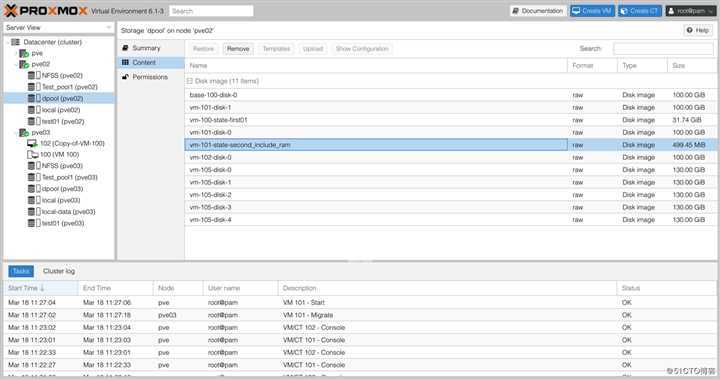The height and width of the screenshot is (379, 720).
Task: Select vm-101-disk-0 row
Action: [x=450, y=132]
